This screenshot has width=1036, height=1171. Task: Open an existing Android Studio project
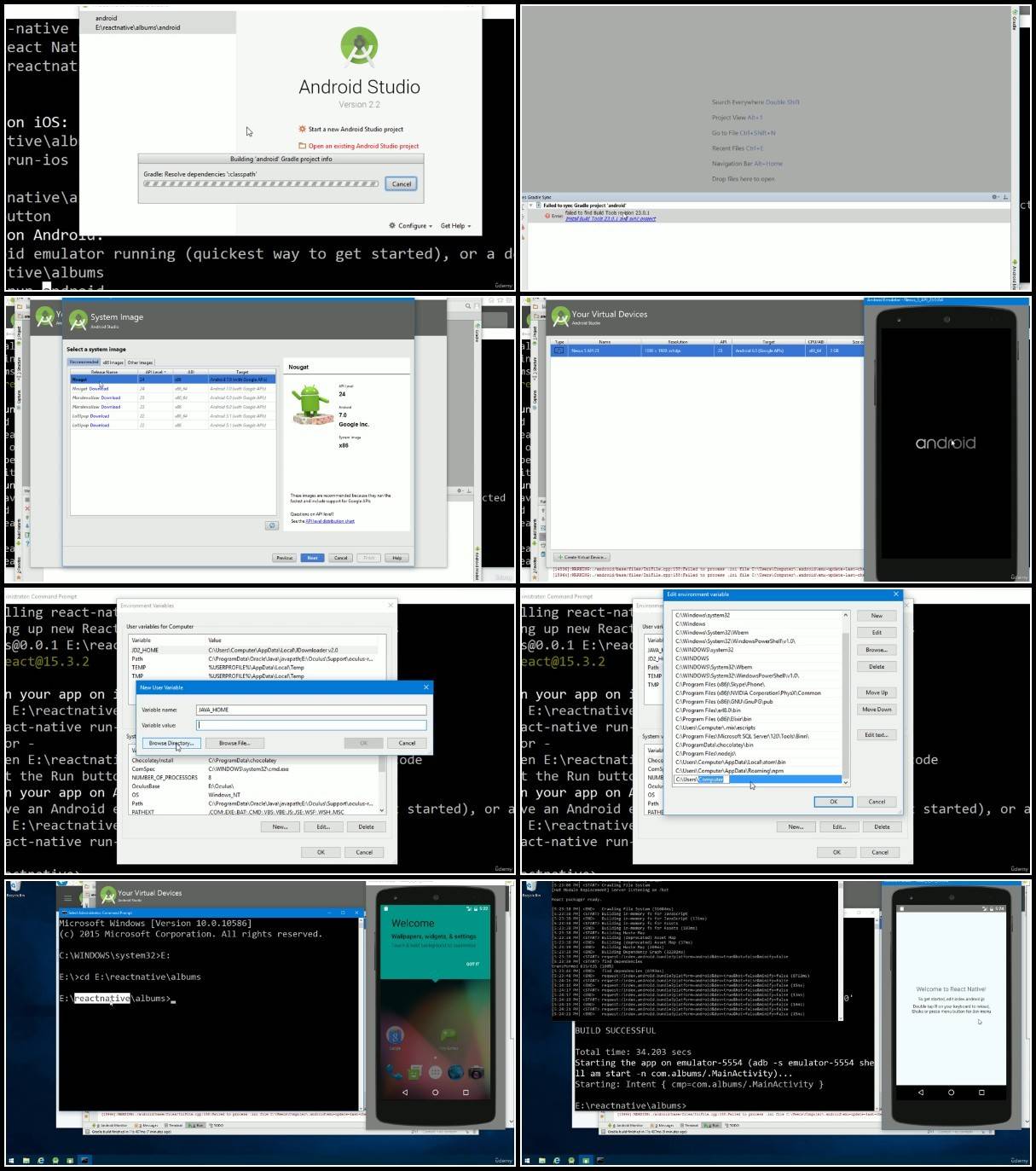[x=358, y=146]
